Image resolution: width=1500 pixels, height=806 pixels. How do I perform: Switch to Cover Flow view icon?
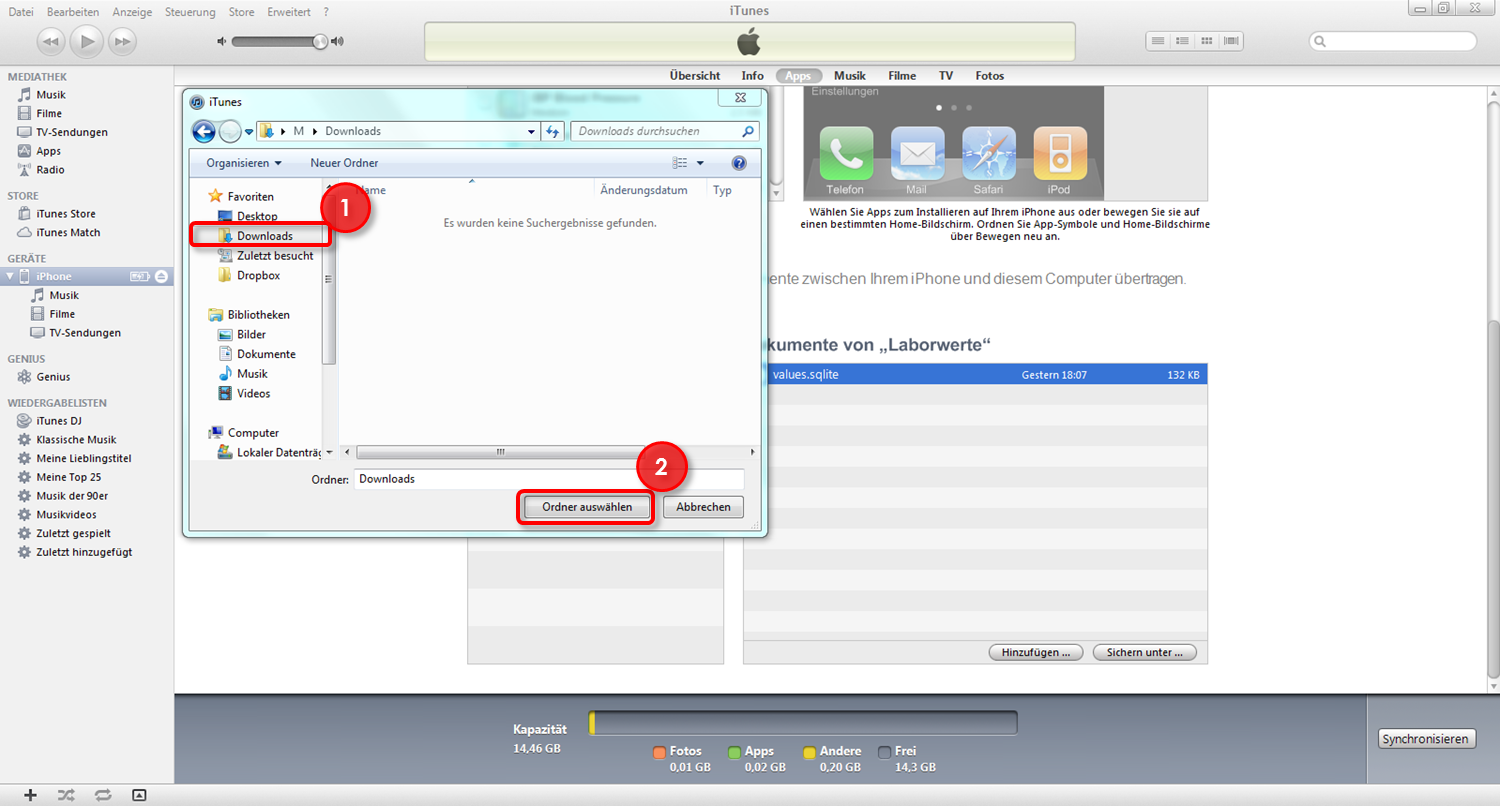coord(1231,41)
